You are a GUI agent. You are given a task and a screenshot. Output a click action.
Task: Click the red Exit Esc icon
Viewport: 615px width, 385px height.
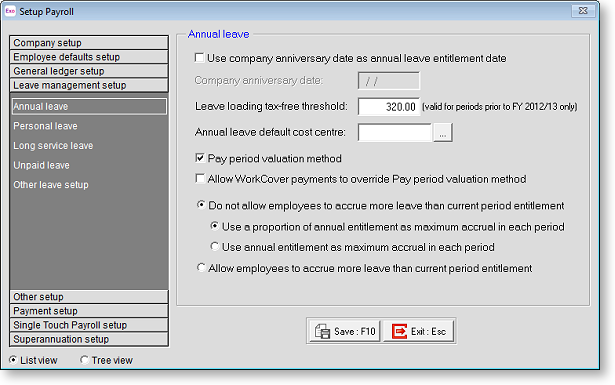coord(399,331)
